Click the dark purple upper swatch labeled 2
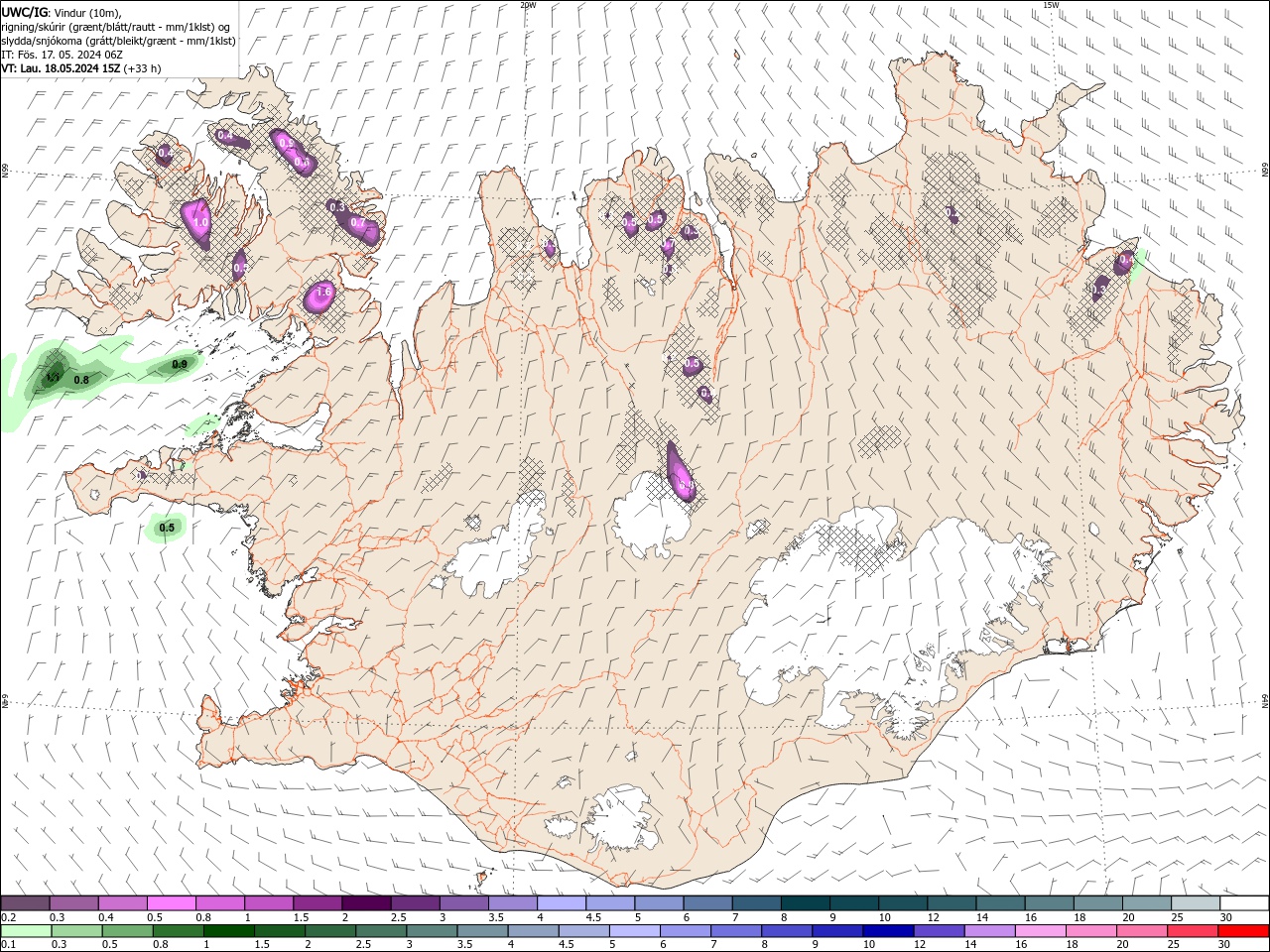The height and width of the screenshot is (952, 1270). click(x=366, y=902)
